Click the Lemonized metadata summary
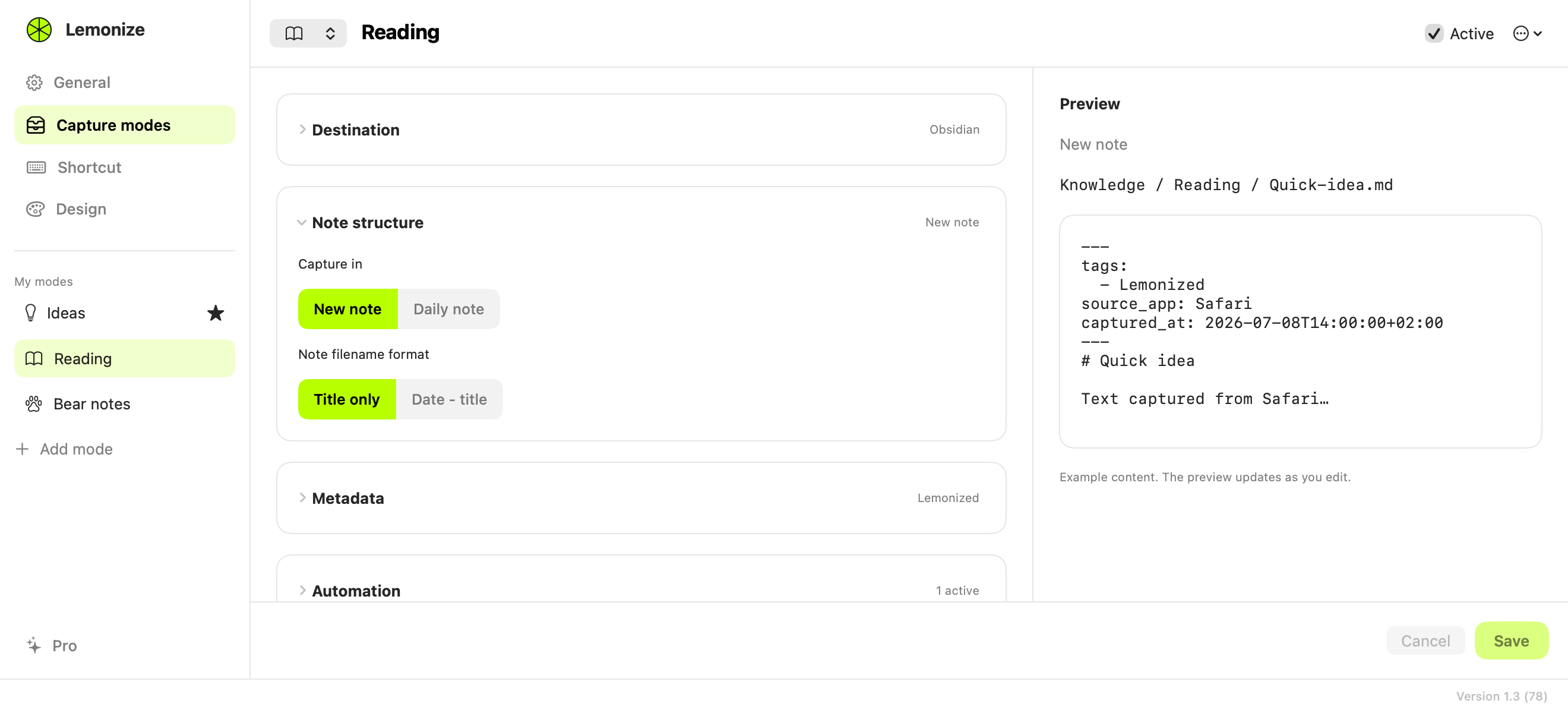1568x713 pixels. [948, 497]
